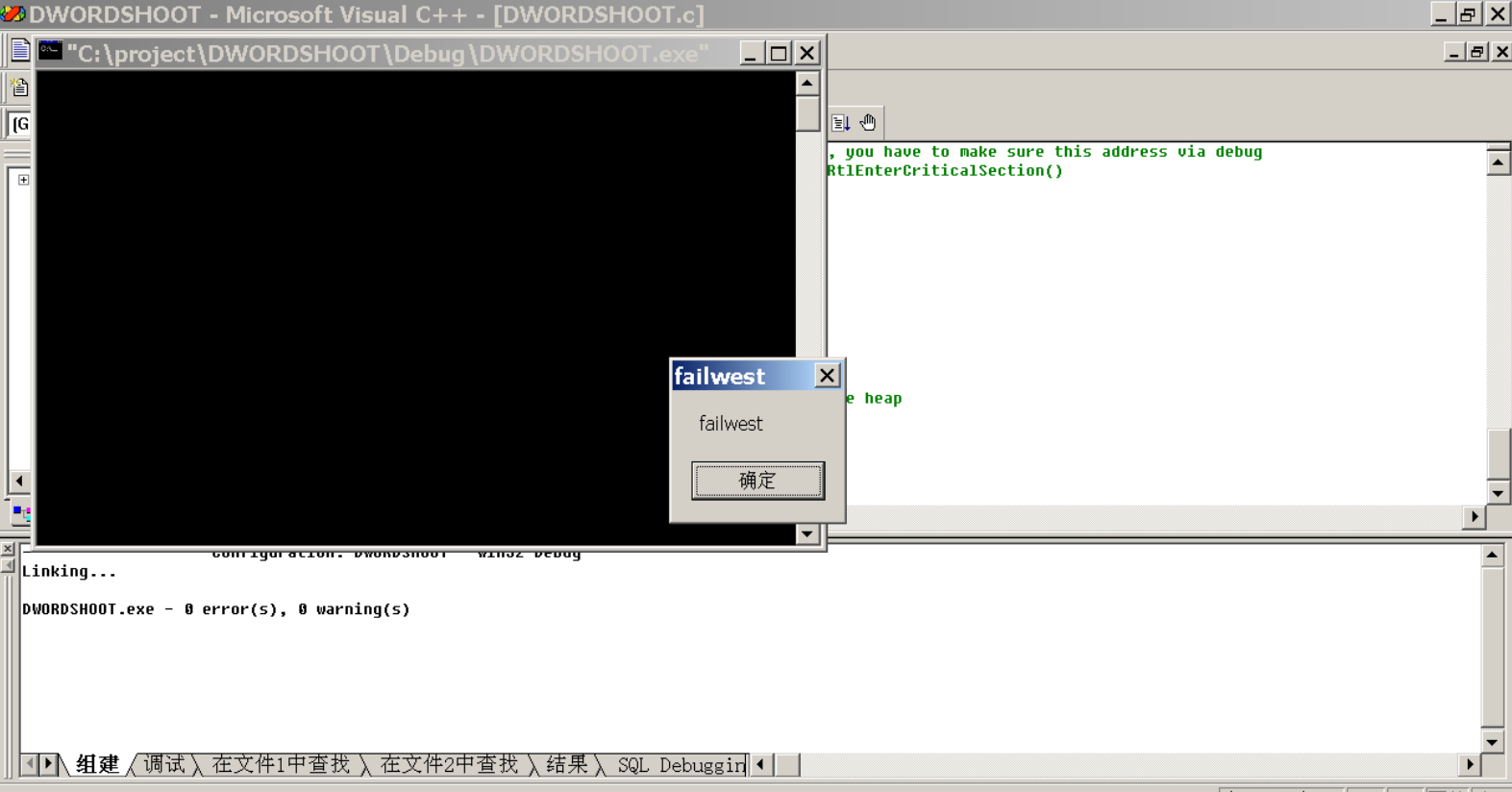Open the SQL Debugging tab
This screenshot has width=1512, height=792.
point(681,765)
